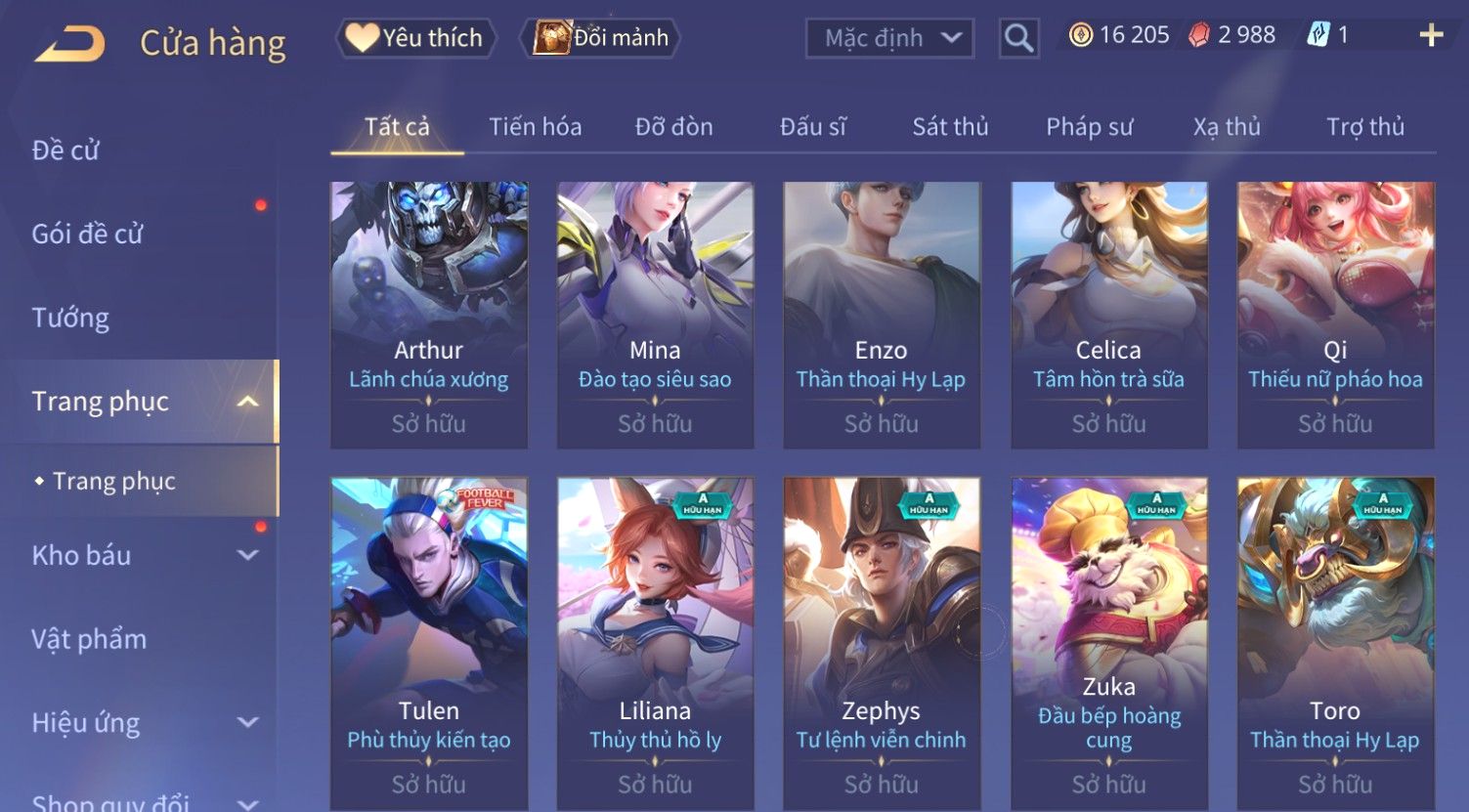Select the Tiến hóa tab
The width and height of the screenshot is (1469, 812).
(x=535, y=127)
